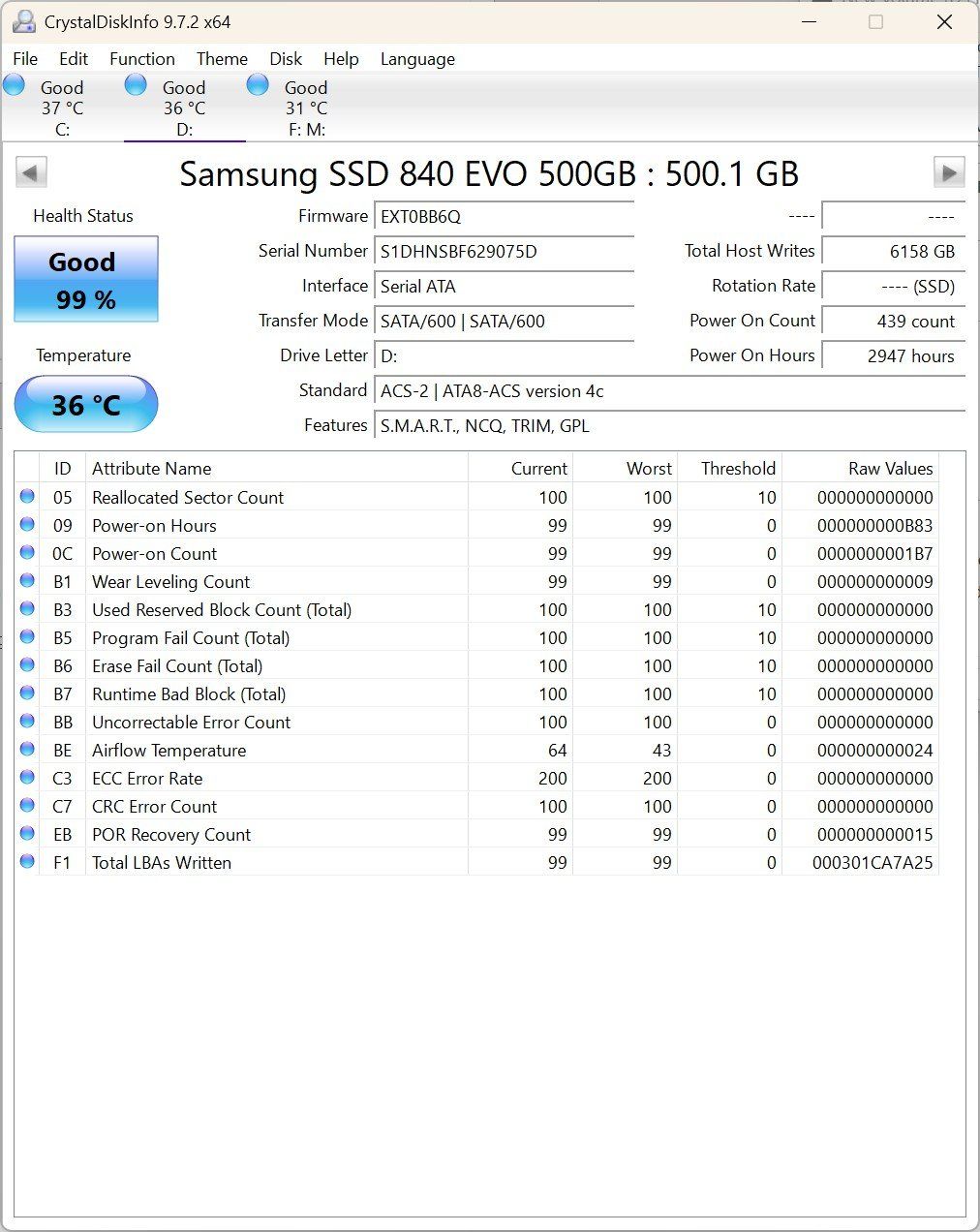Screen dimensions: 980x1232
Task: Click status orb for Erase Fail Count
Action: [x=27, y=665]
